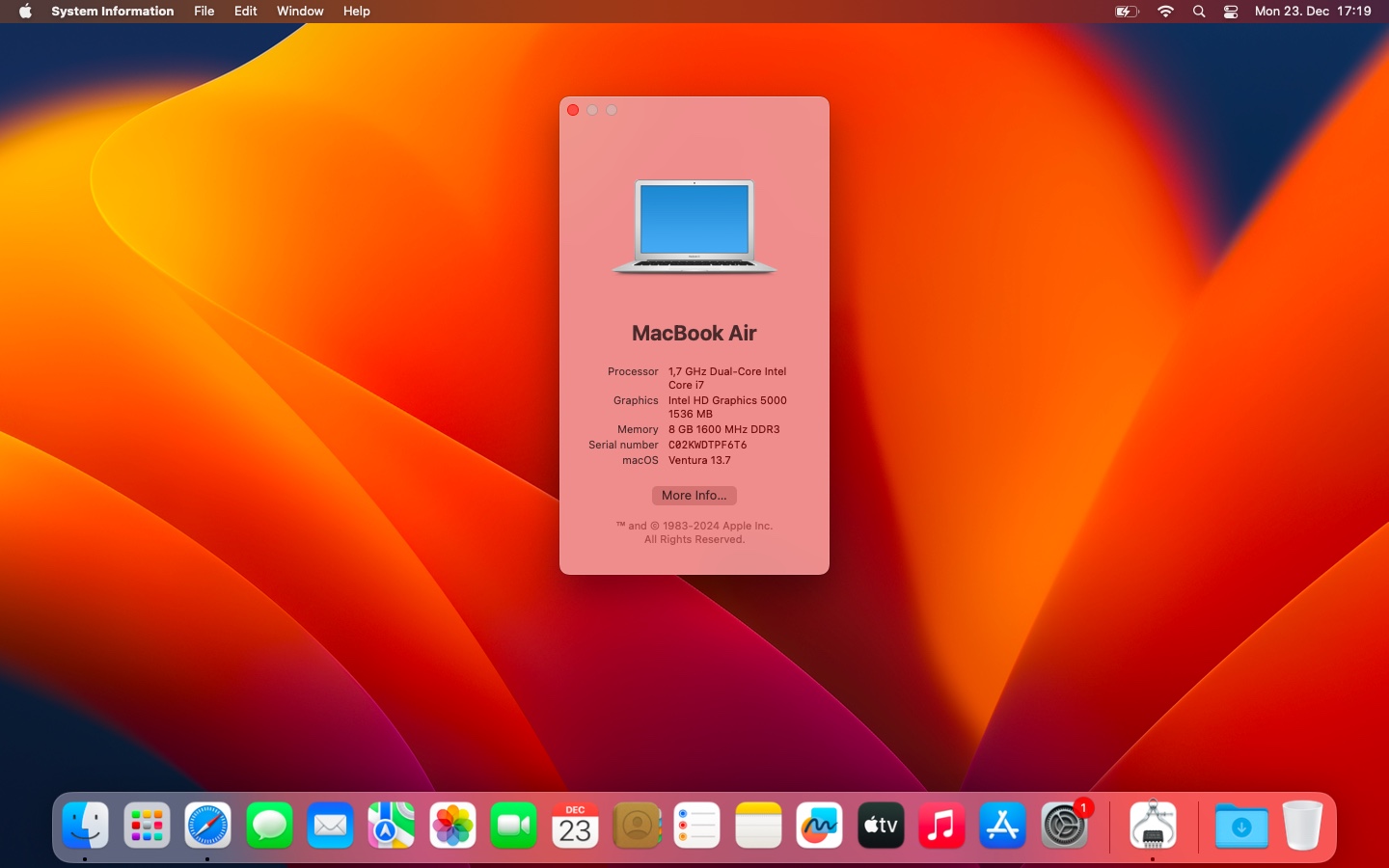Image resolution: width=1389 pixels, height=868 pixels.
Task: Click the More Info... button
Action: pos(694,496)
